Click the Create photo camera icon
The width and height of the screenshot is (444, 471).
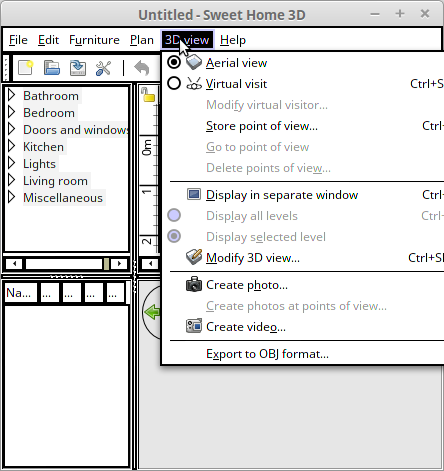pos(194,284)
